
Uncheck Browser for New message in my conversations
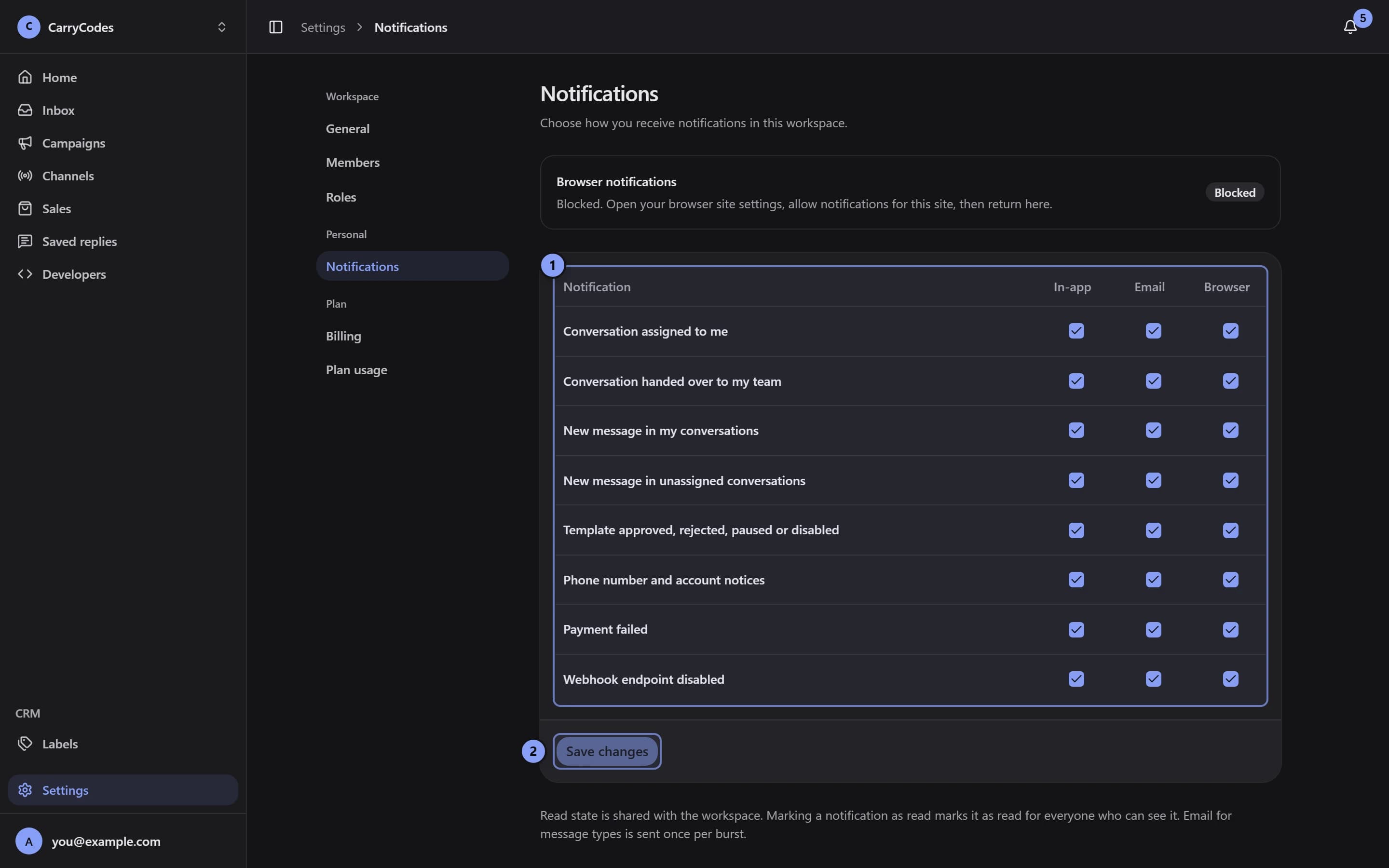[1230, 430]
